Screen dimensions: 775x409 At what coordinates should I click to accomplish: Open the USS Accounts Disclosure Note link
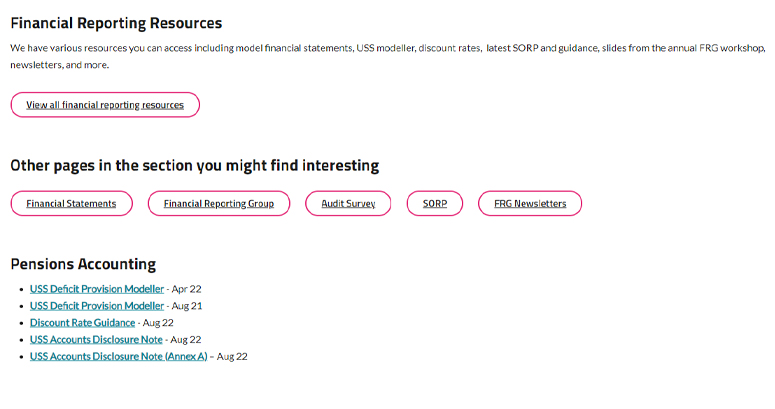coord(96,340)
